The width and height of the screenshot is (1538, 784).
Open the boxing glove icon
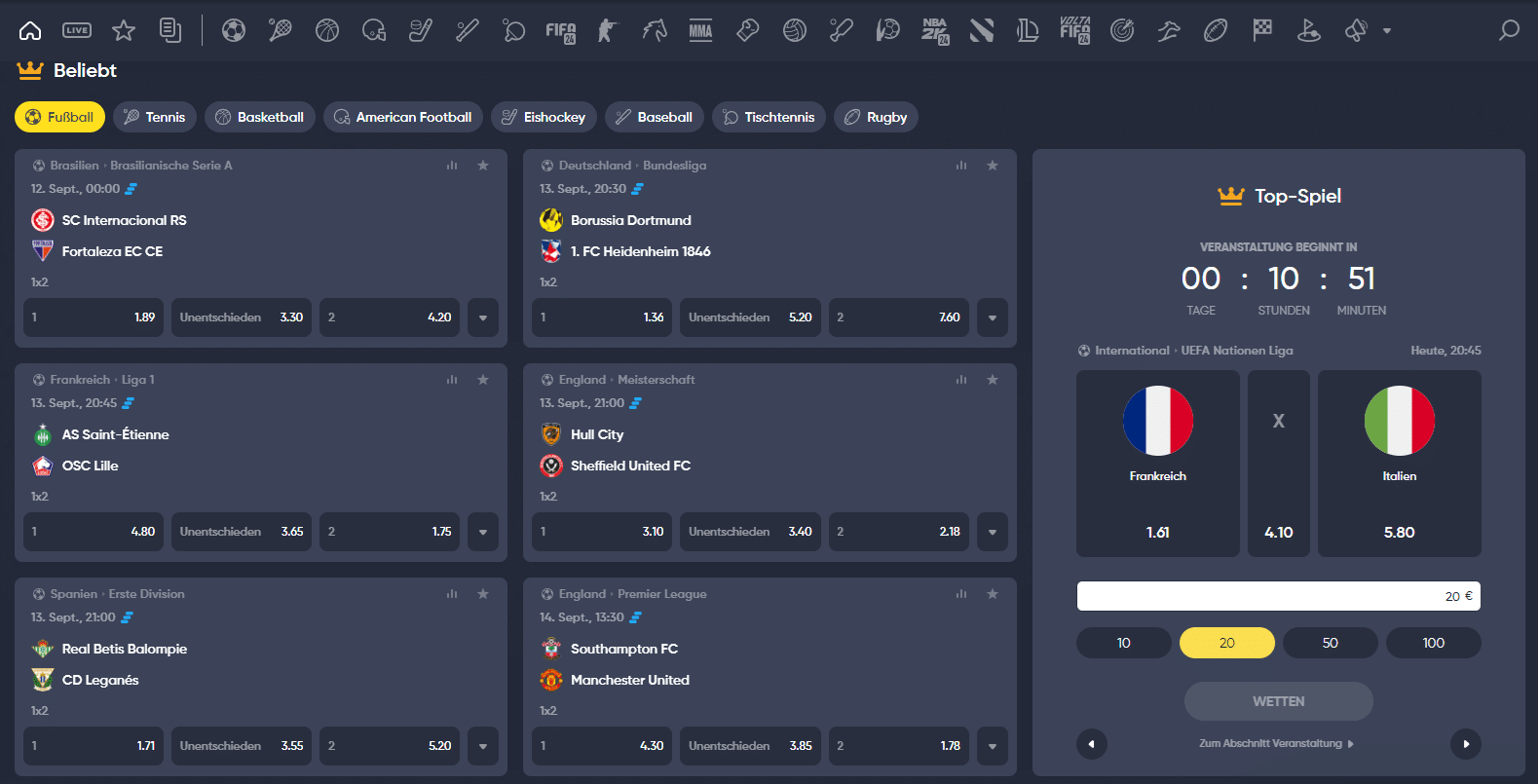[748, 31]
